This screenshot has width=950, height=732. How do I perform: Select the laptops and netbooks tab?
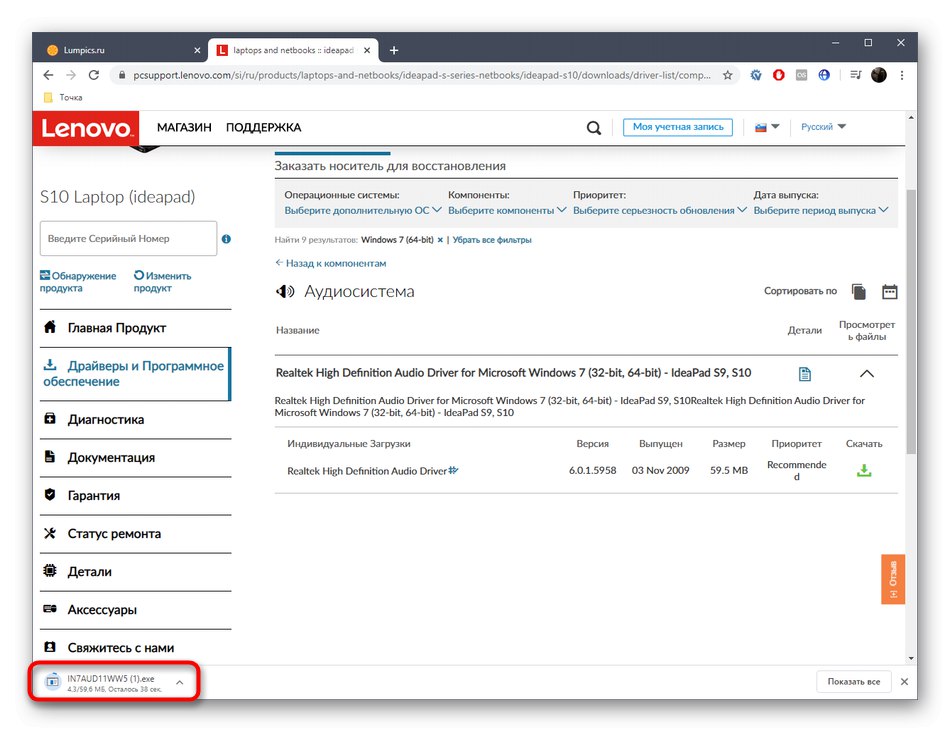click(x=293, y=50)
